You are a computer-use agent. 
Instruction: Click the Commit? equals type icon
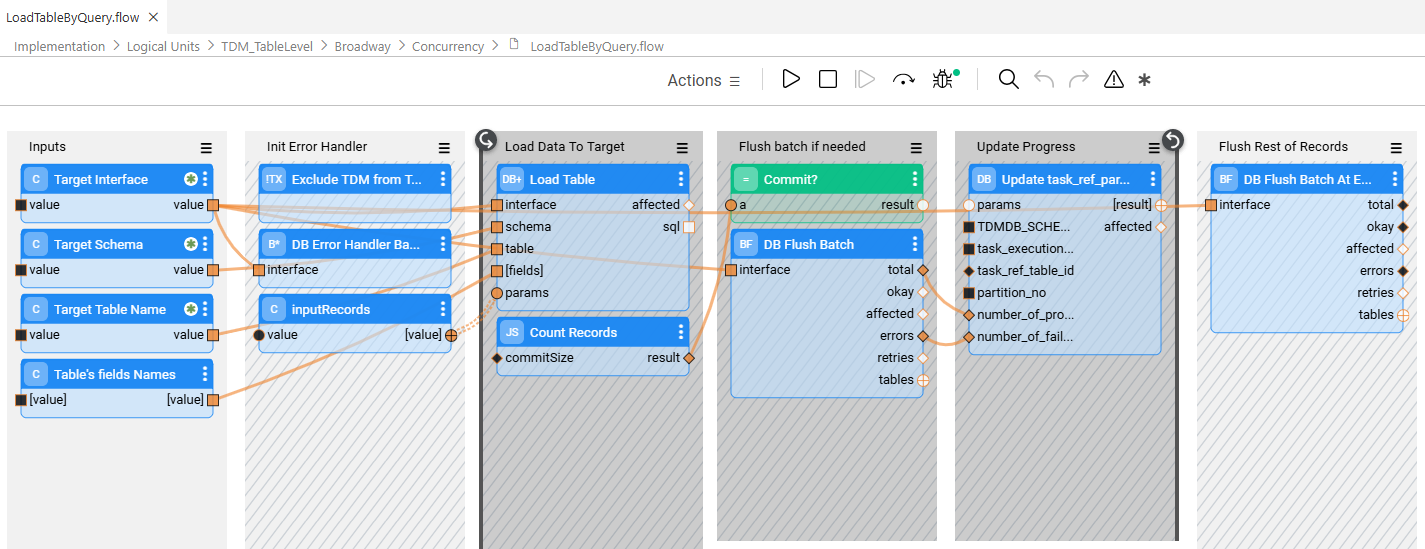click(746, 179)
